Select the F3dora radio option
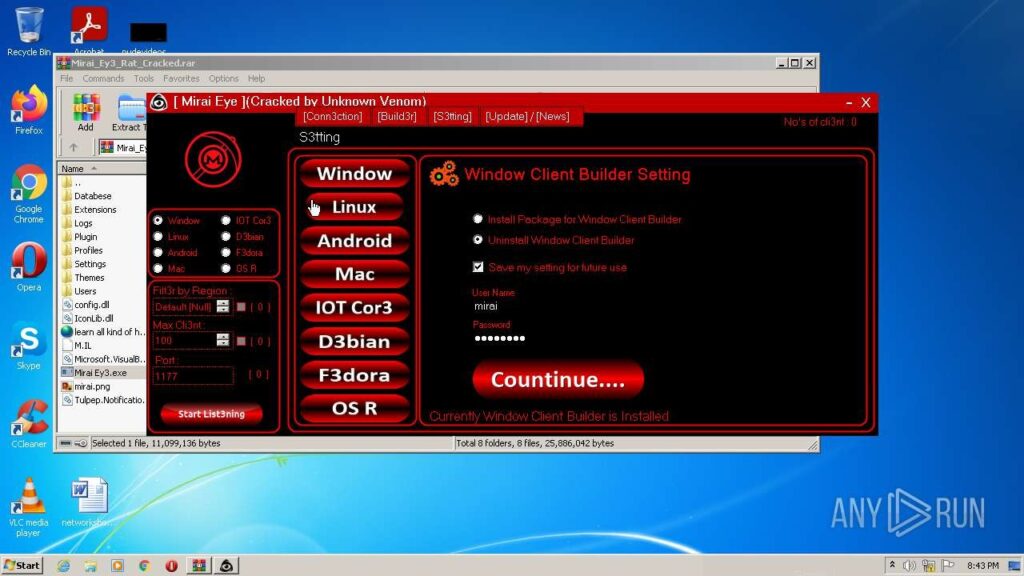Viewport: 1024px width, 576px height. point(226,252)
